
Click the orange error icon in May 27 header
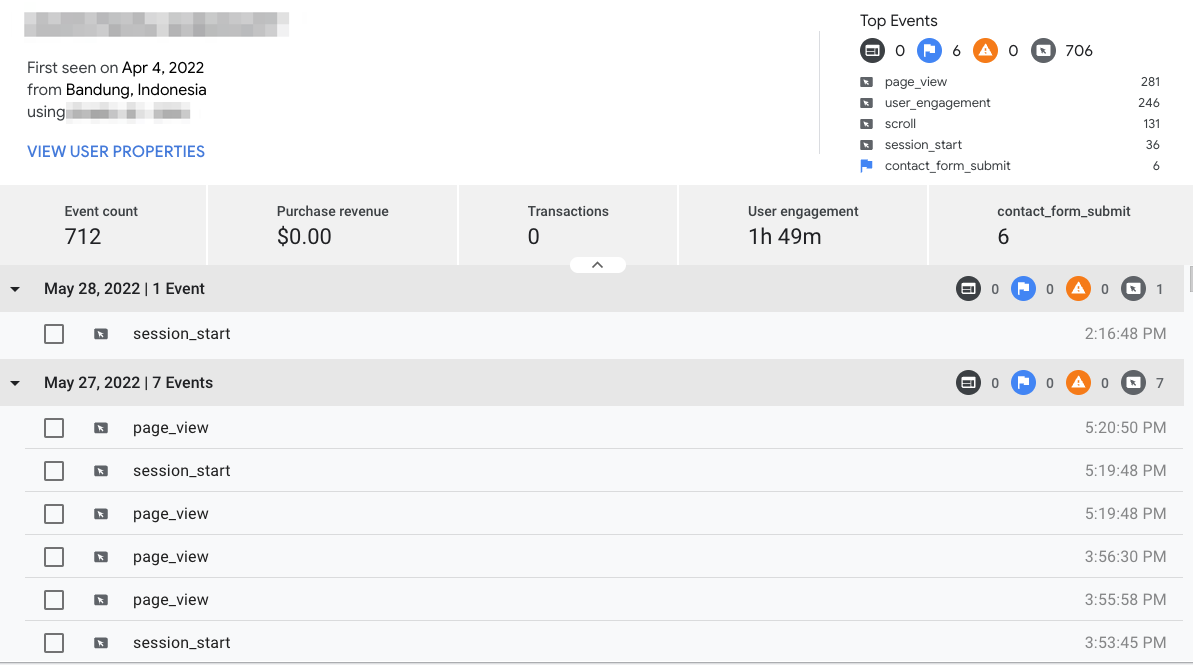pyautogui.click(x=1078, y=383)
